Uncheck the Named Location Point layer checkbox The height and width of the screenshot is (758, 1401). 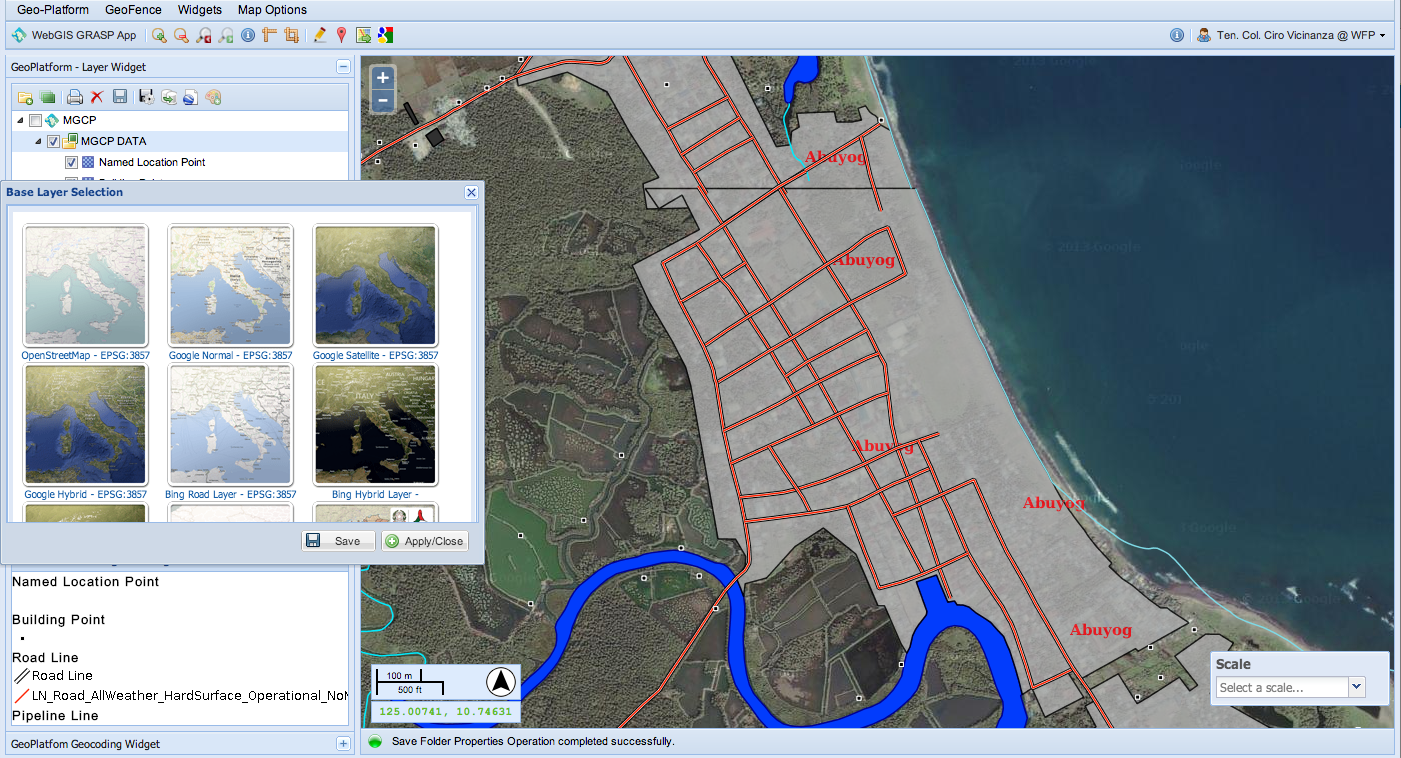72,163
